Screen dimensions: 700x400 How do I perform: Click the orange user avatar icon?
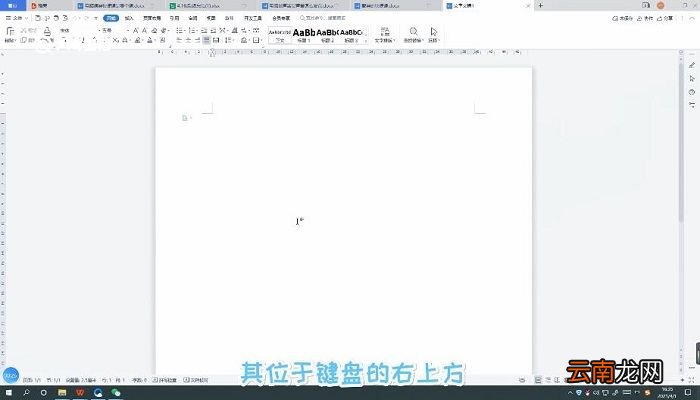(661, 5)
